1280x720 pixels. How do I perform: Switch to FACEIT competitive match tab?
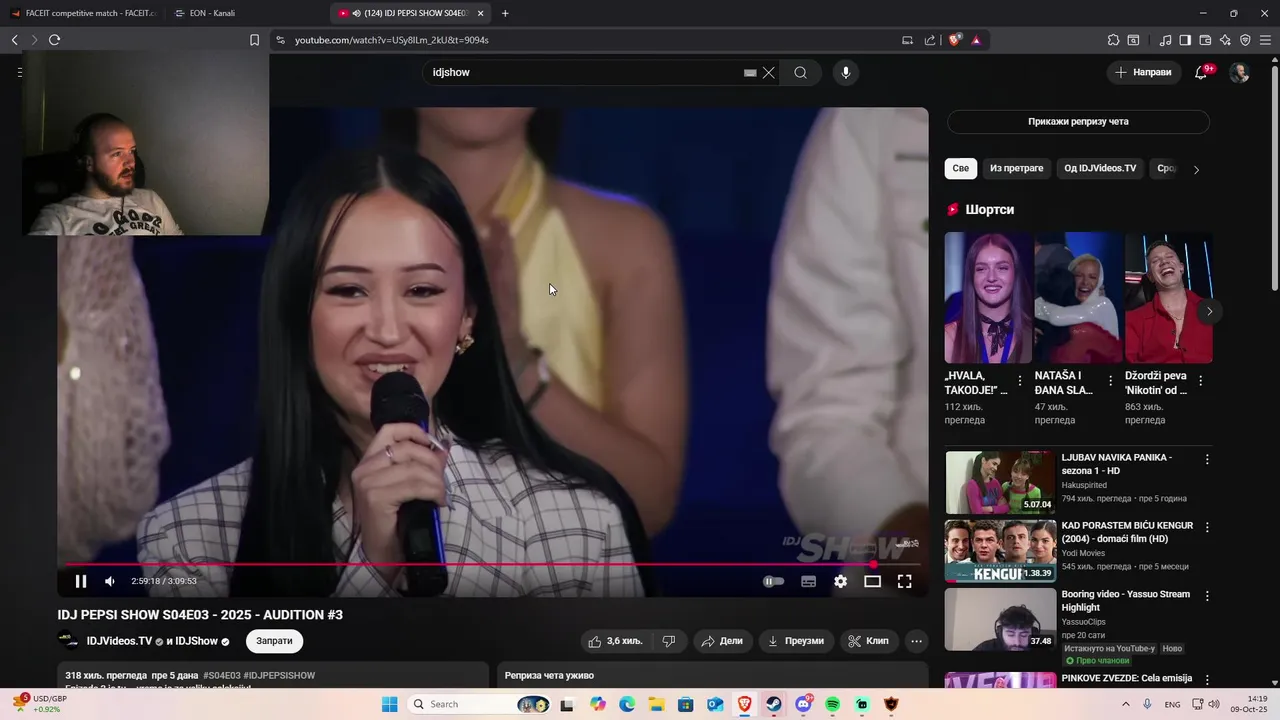[x=82, y=13]
